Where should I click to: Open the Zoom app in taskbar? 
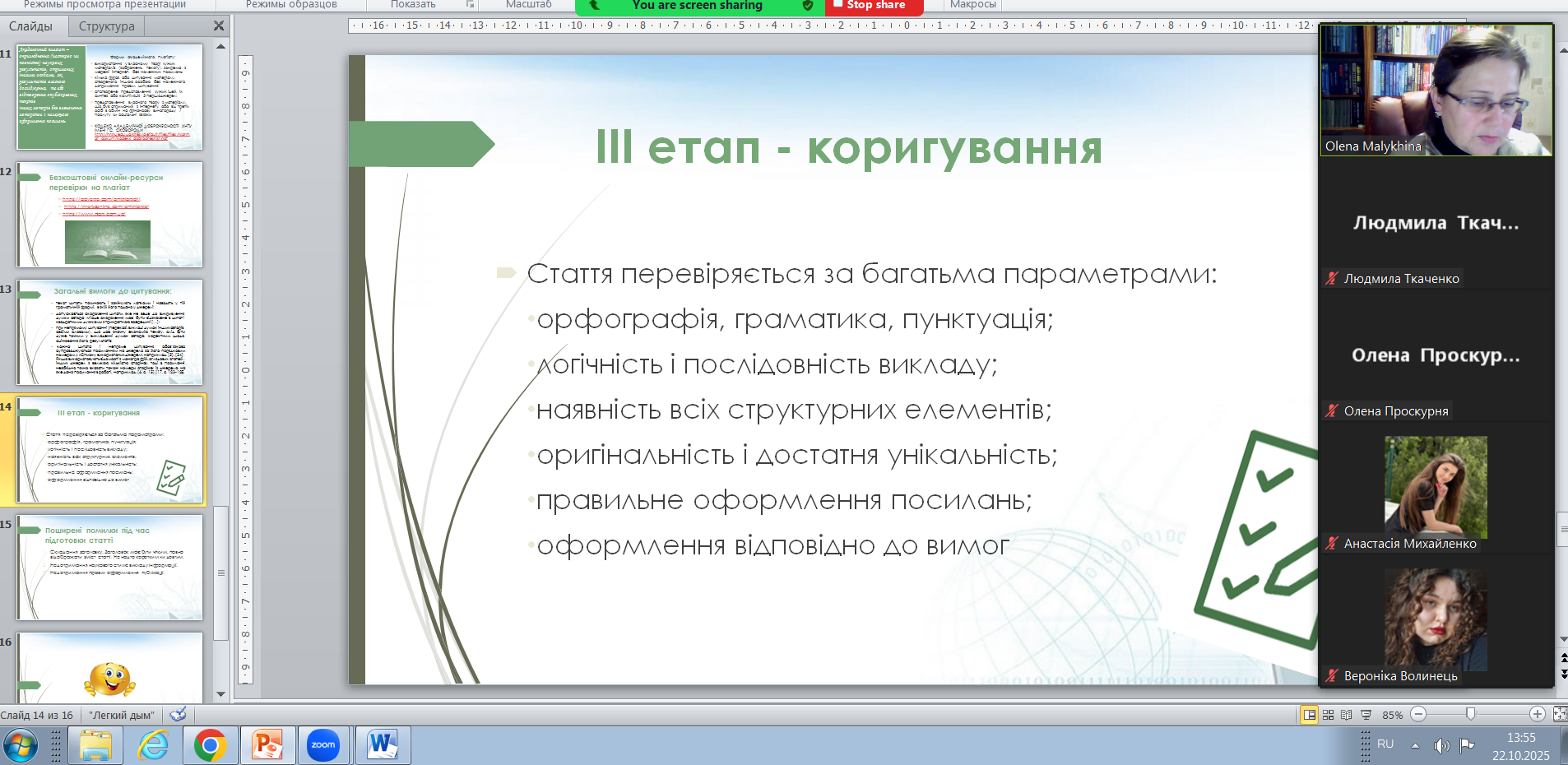322,745
